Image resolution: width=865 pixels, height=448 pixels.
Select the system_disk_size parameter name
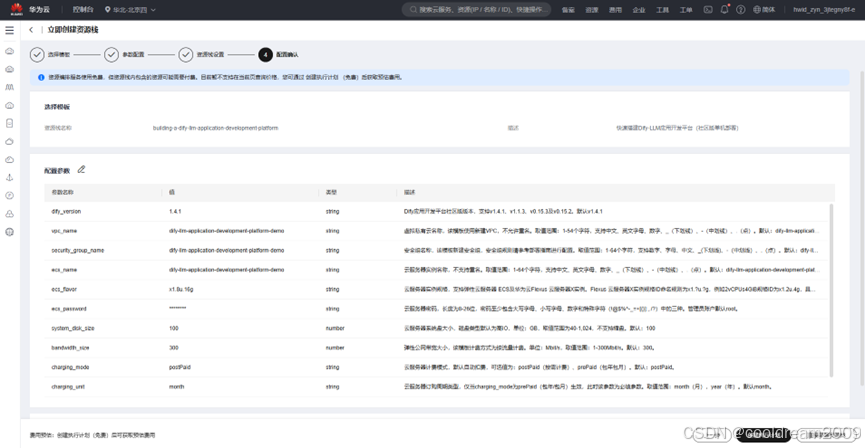(x=73, y=328)
